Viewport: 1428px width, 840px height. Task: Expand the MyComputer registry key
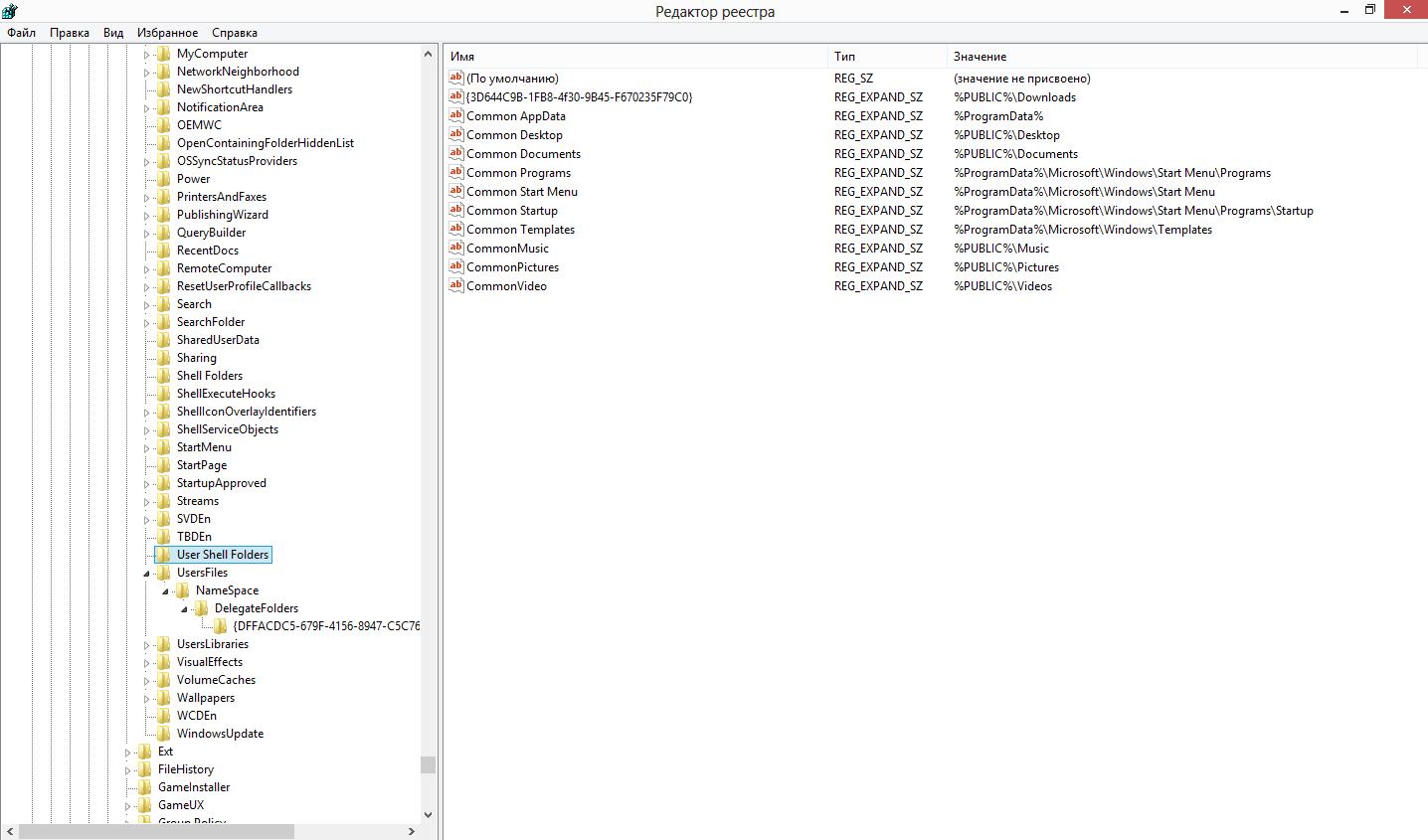coord(146,55)
